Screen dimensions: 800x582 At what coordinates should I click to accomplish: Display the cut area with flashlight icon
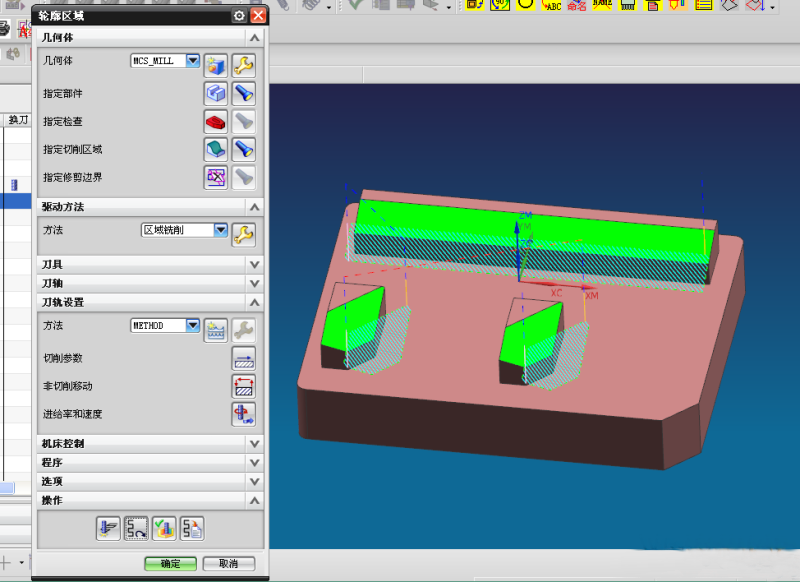tap(243, 150)
